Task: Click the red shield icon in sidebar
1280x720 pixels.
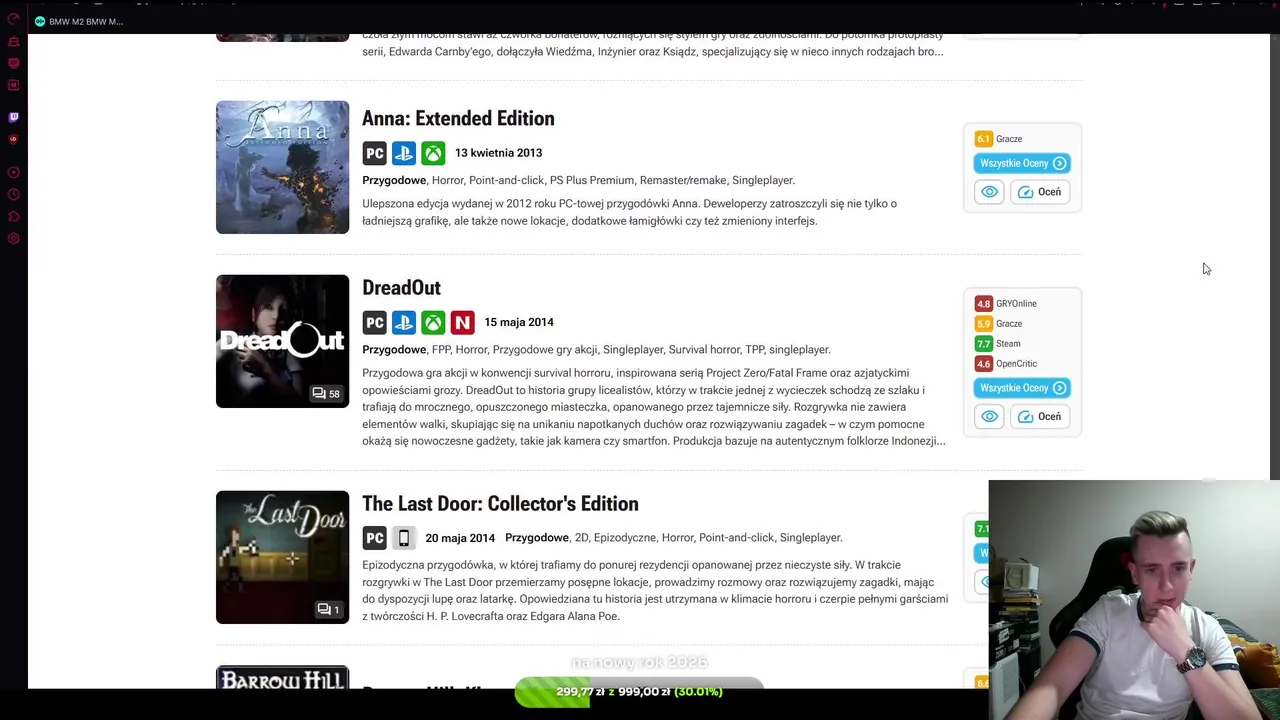Action: pos(13,139)
